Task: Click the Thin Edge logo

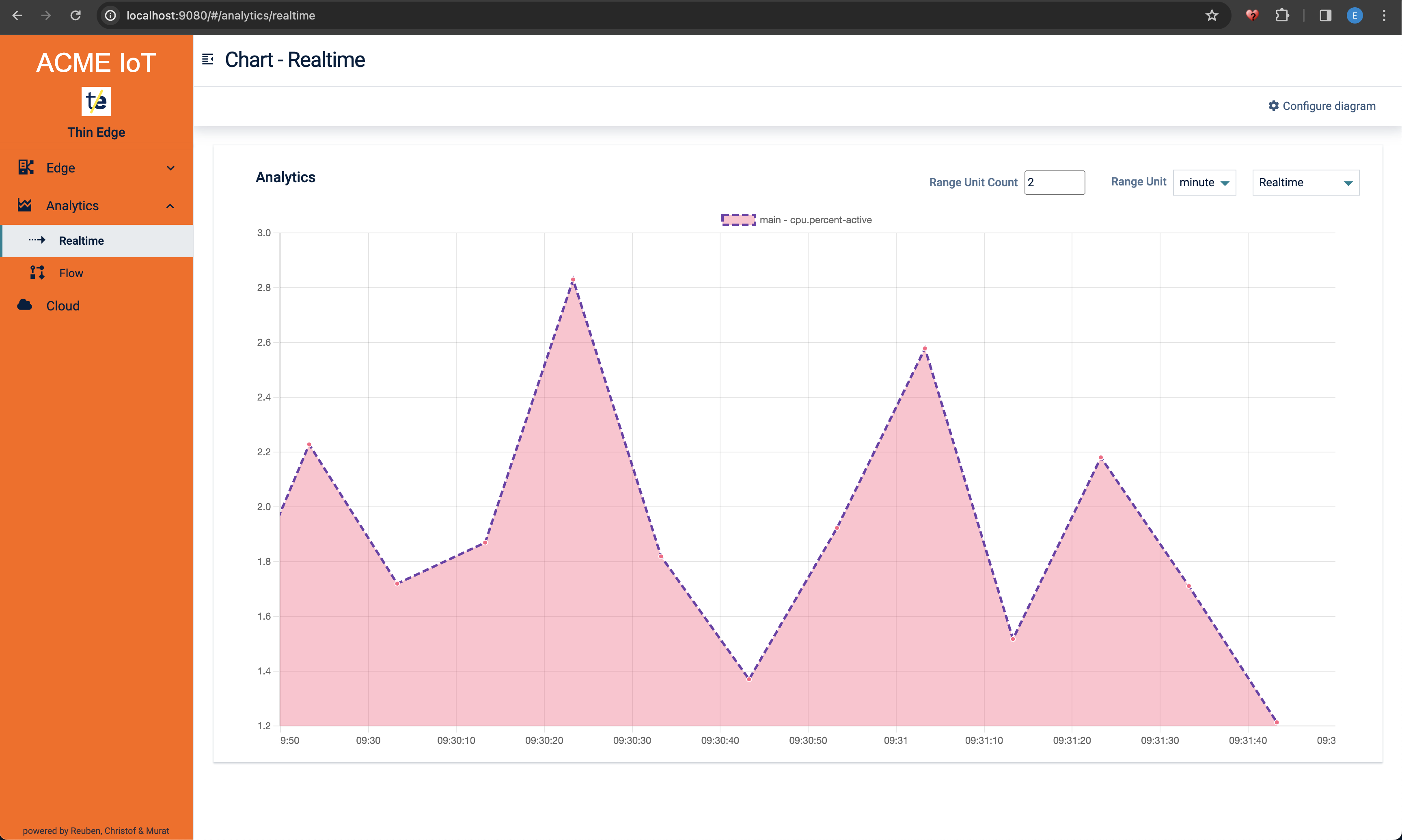Action: [x=96, y=101]
